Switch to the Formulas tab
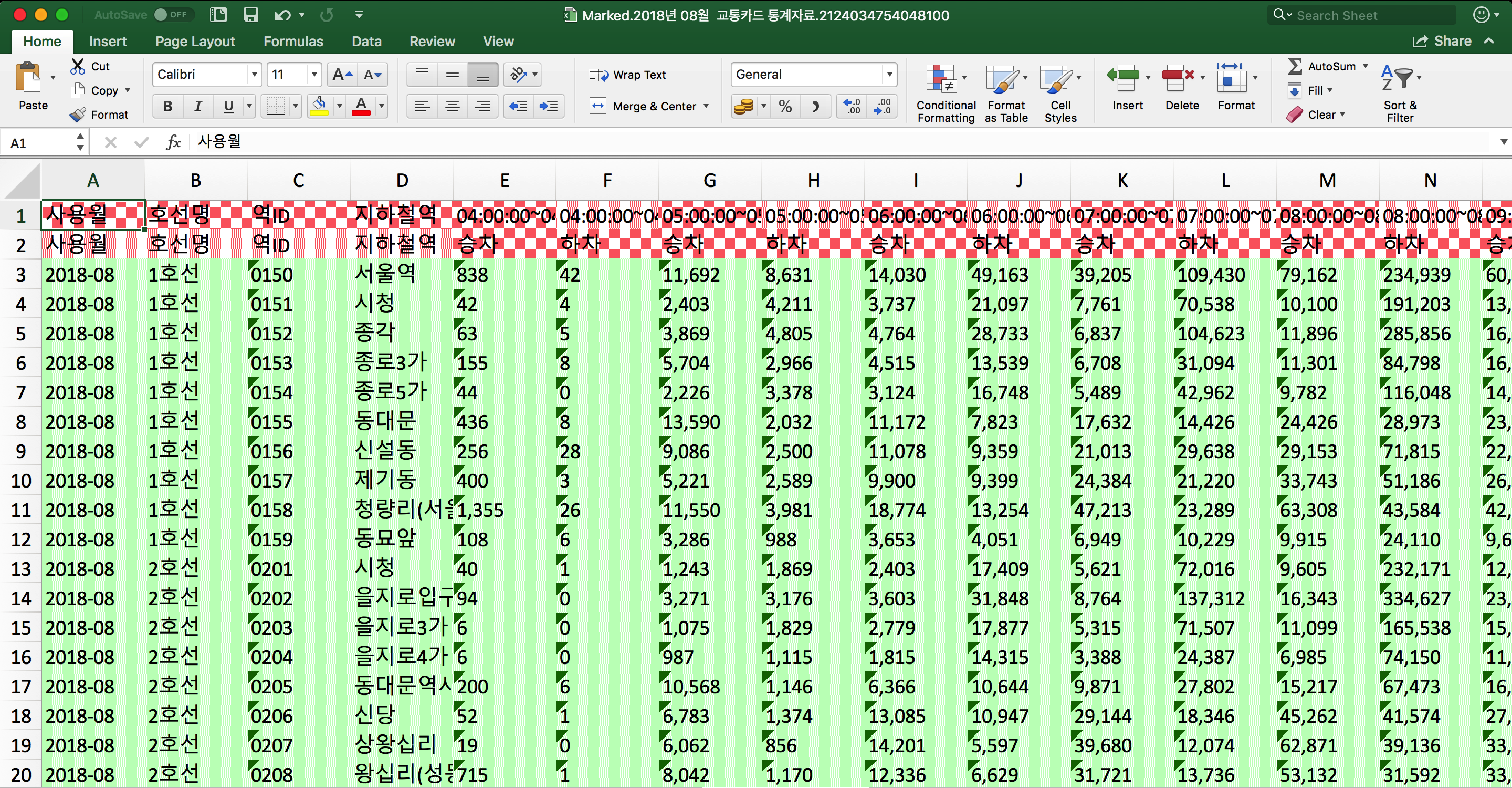 pyautogui.click(x=293, y=41)
